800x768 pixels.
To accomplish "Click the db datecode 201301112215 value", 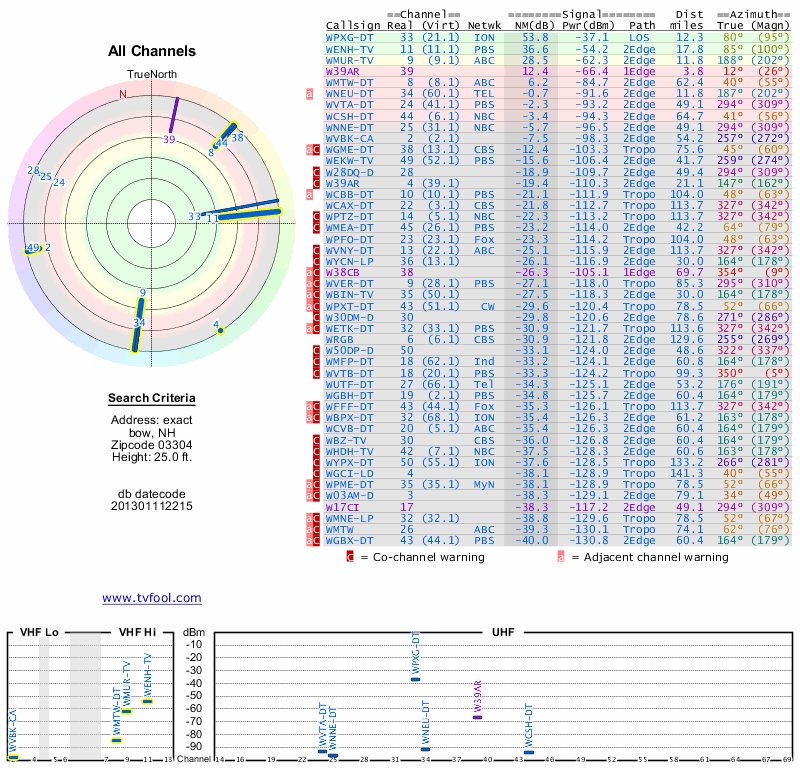I will pos(152,506).
